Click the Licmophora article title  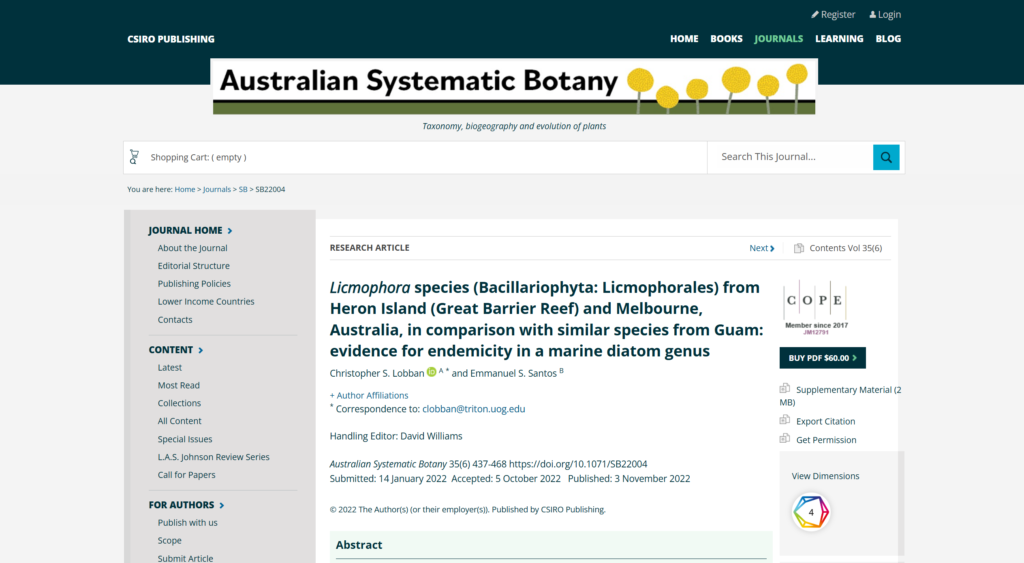point(546,319)
